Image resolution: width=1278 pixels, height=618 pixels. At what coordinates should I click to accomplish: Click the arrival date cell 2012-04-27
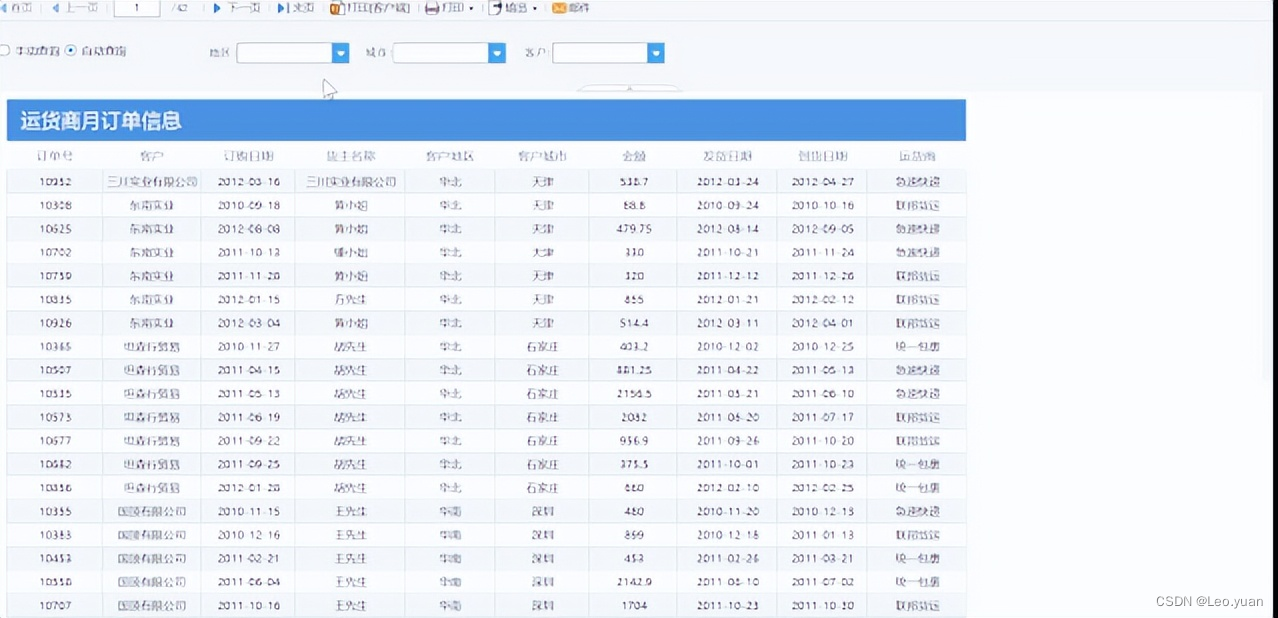(x=823, y=182)
